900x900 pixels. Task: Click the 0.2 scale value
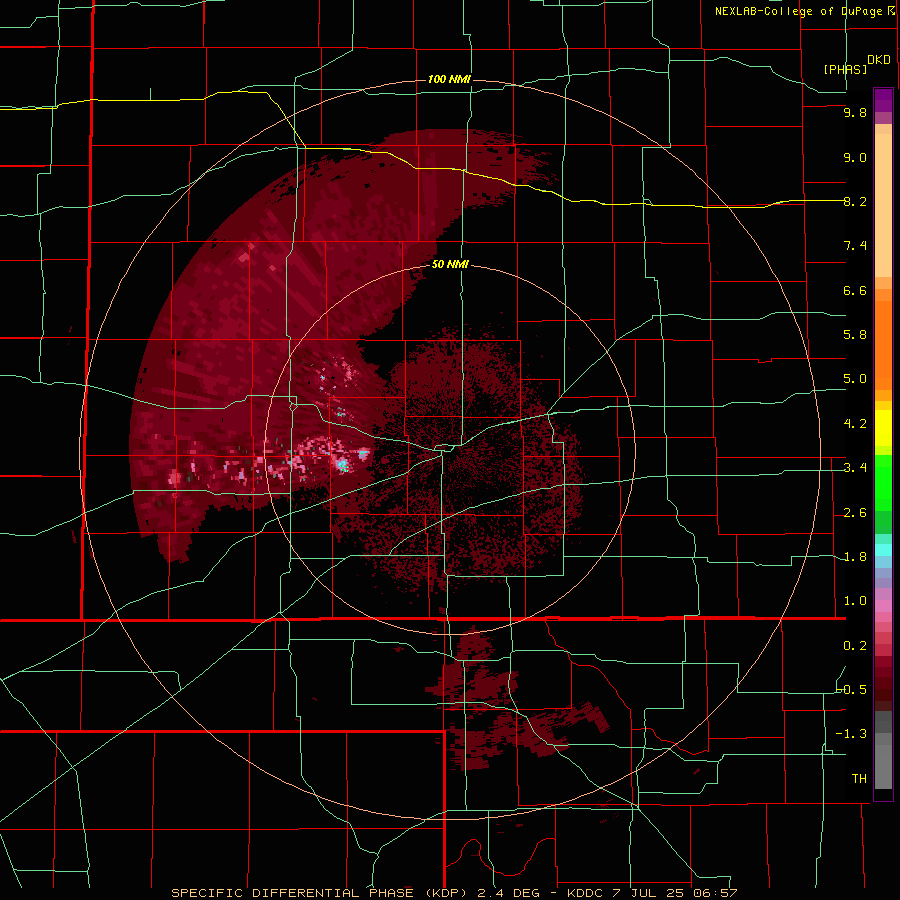pos(855,646)
